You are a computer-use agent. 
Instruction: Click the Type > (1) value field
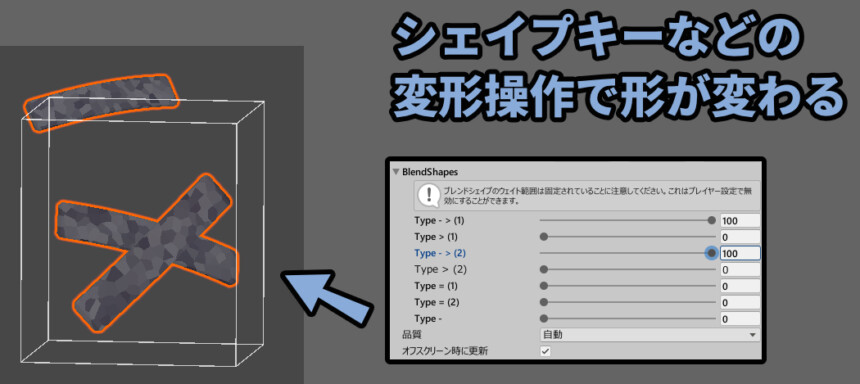click(740, 237)
